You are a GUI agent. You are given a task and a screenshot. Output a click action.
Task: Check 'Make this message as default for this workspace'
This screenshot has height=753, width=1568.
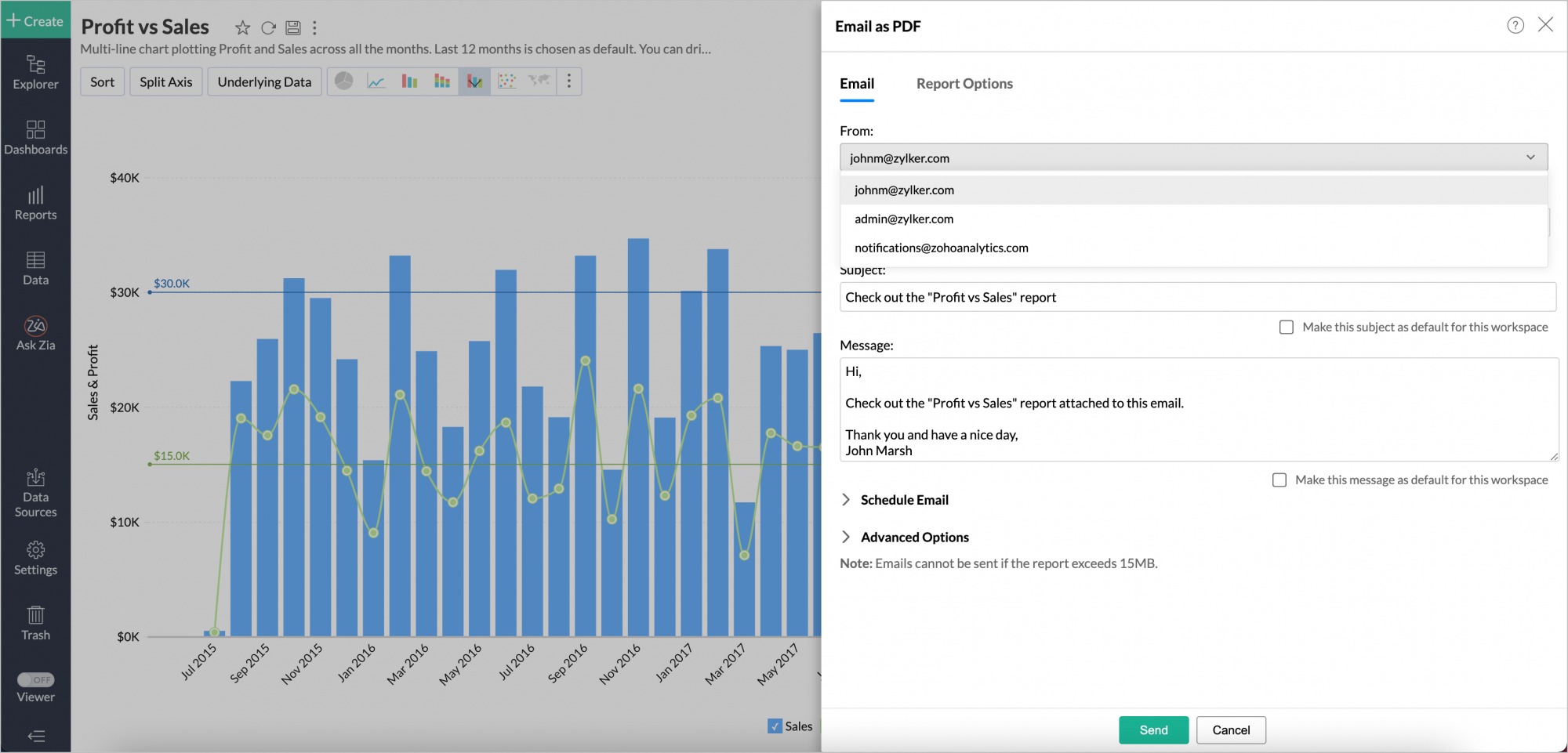(1279, 480)
